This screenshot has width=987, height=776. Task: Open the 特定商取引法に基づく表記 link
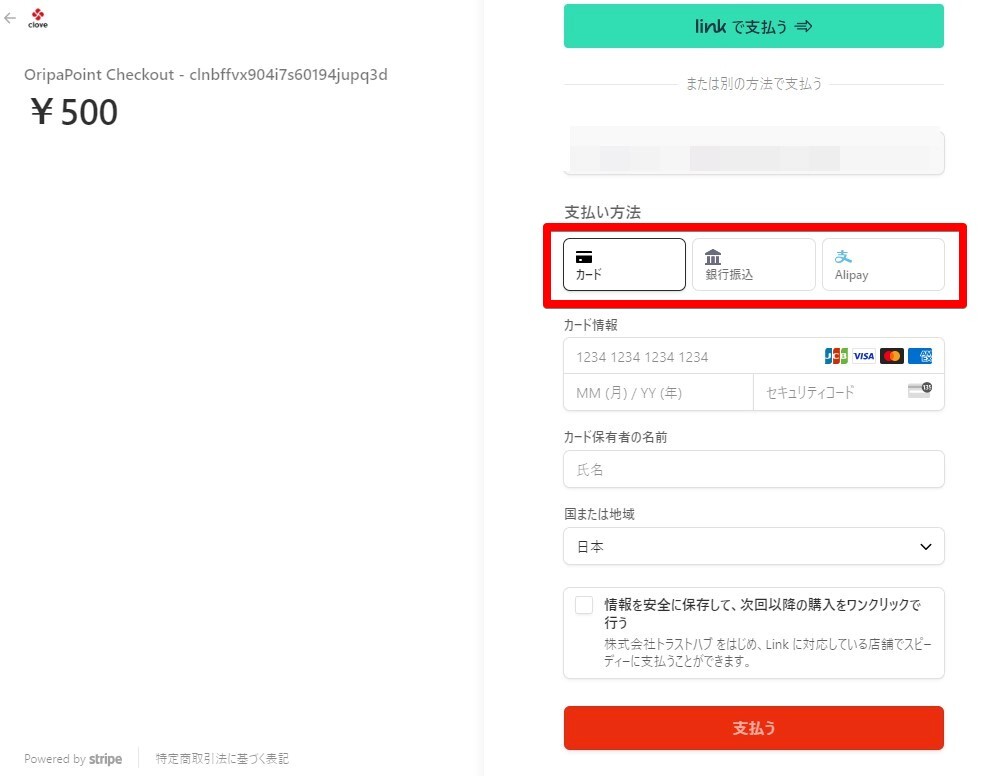click(222, 759)
